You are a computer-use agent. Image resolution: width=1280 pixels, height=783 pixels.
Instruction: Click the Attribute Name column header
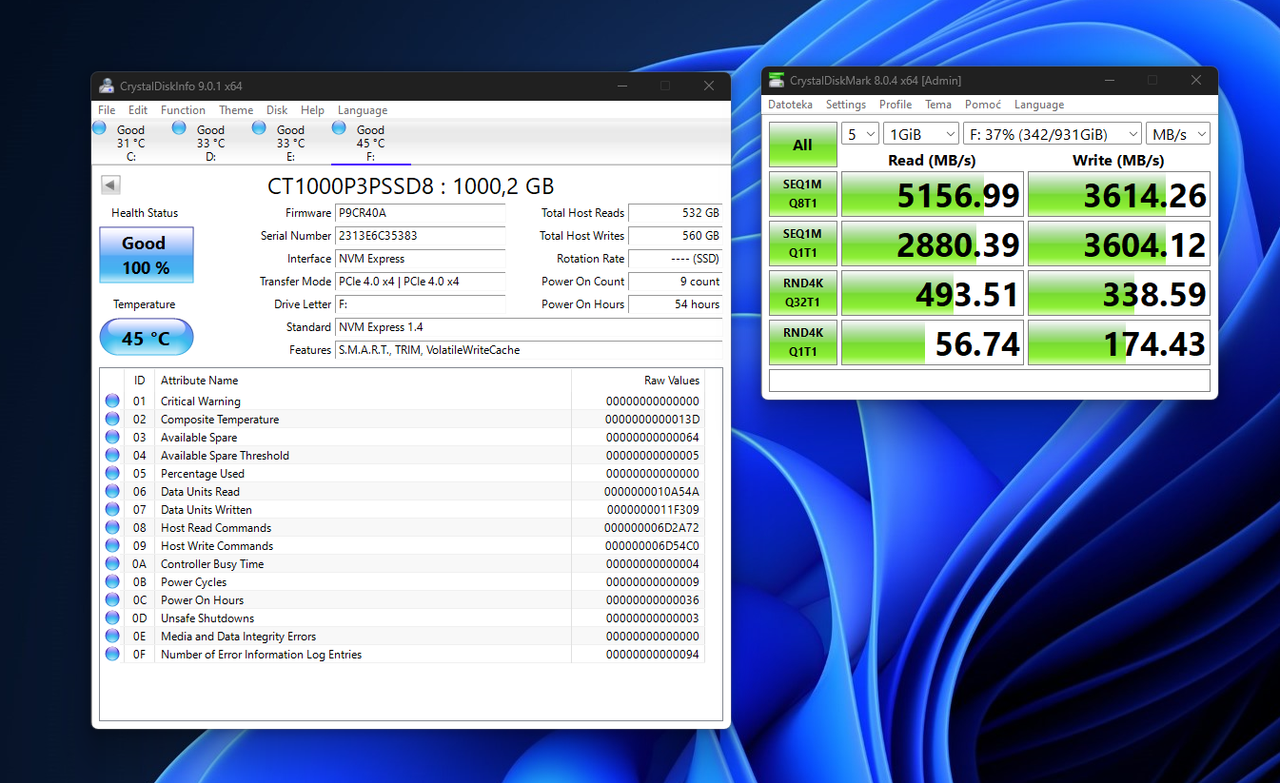click(x=363, y=380)
